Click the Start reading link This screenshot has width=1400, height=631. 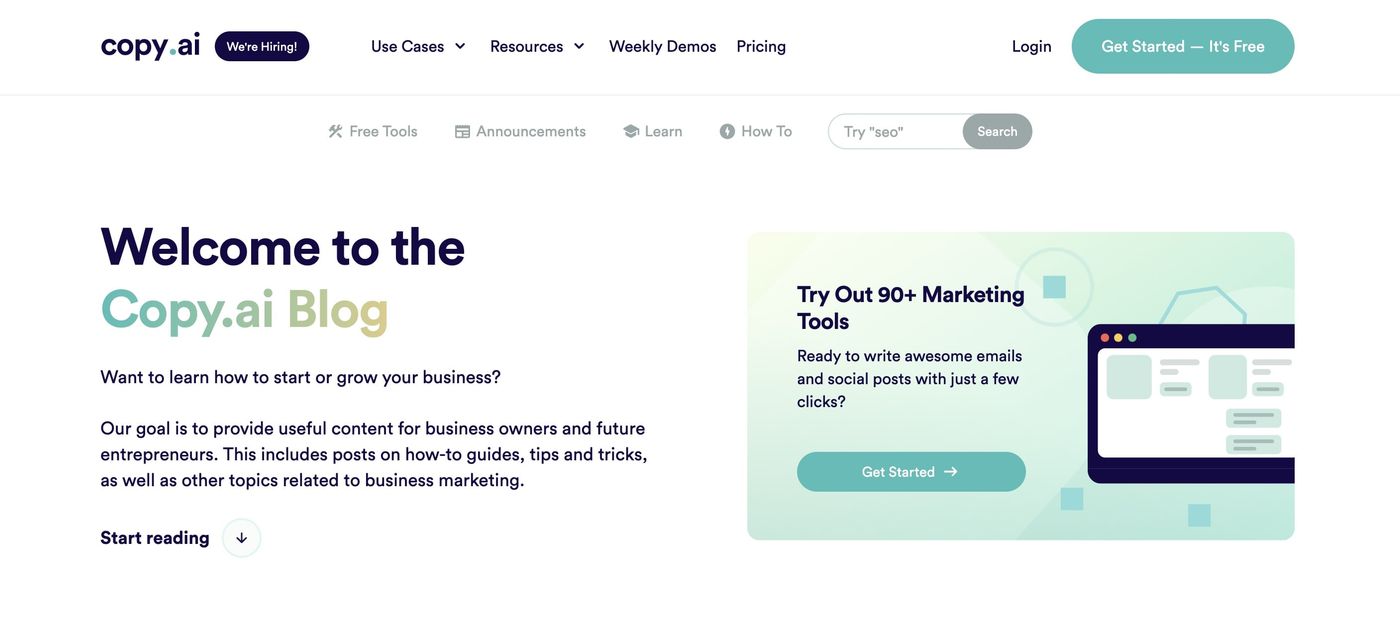pyautogui.click(x=155, y=538)
